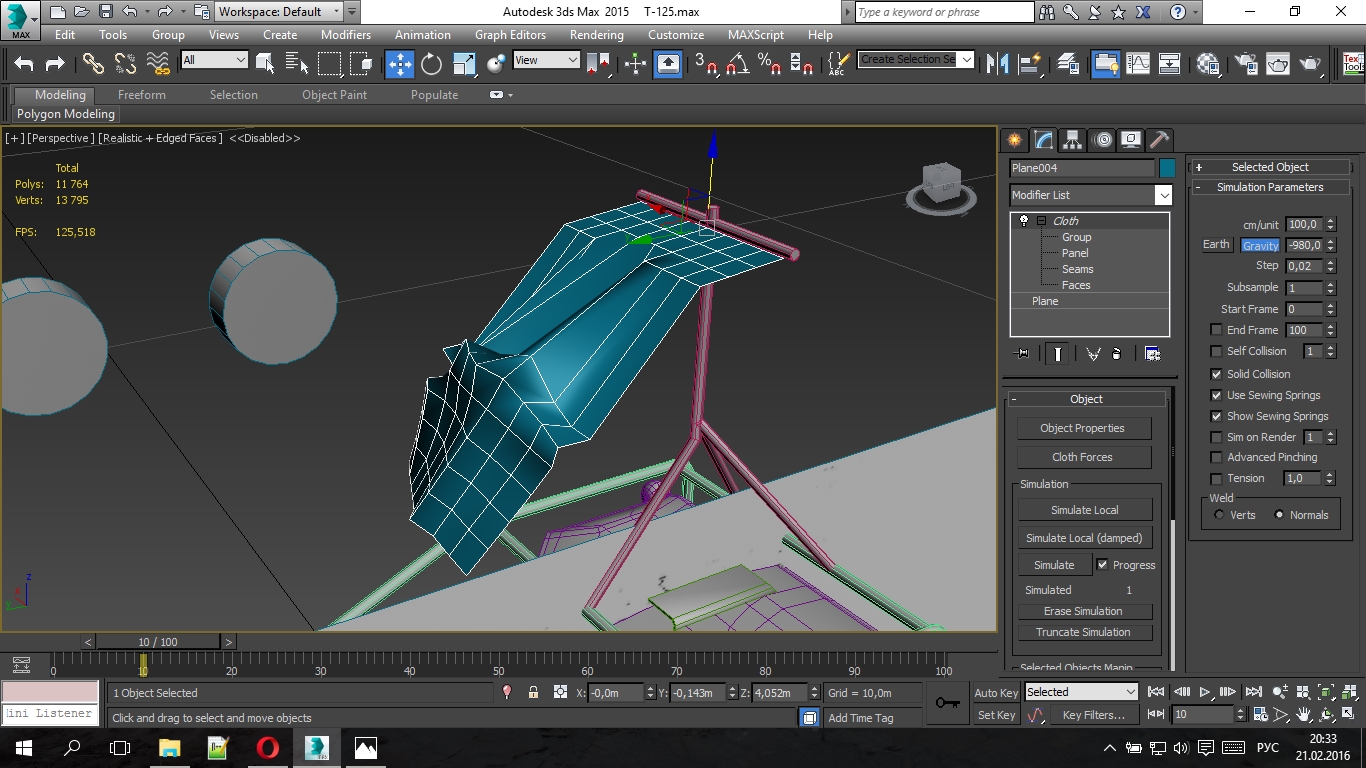Open the Hierarchy command panel tab
1366x768 pixels.
(x=1072, y=140)
